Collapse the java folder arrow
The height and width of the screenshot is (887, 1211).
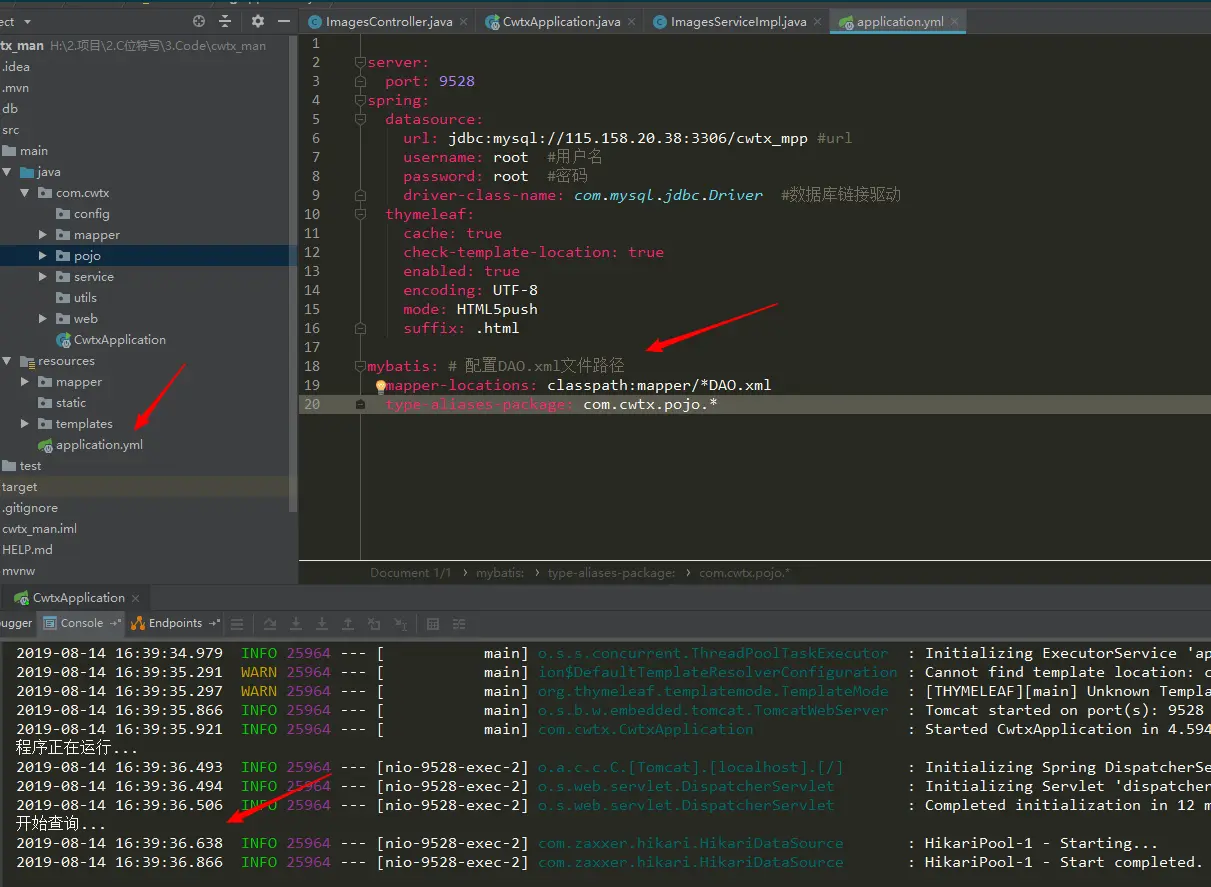7,172
